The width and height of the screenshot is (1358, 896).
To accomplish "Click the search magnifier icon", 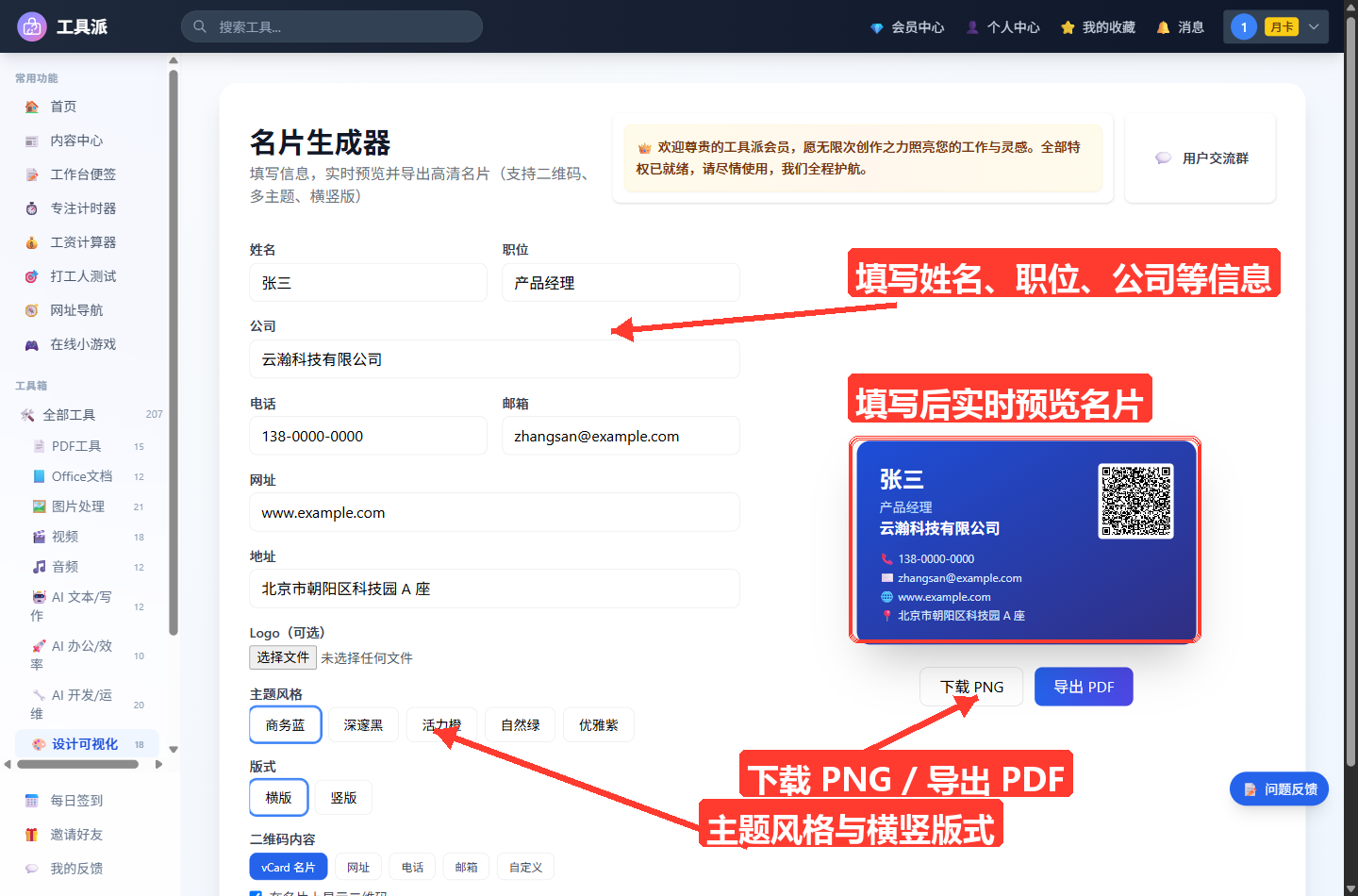I will [200, 26].
